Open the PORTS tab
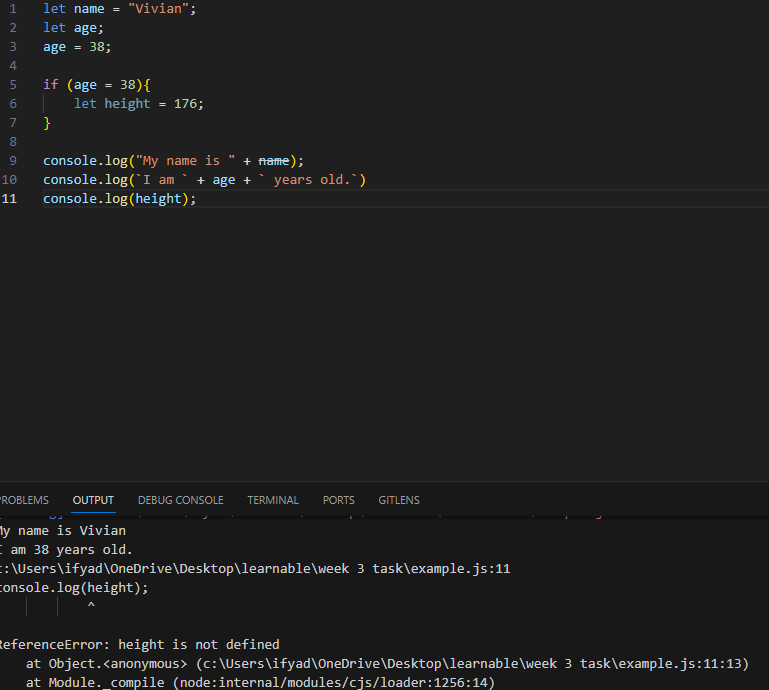 338,500
